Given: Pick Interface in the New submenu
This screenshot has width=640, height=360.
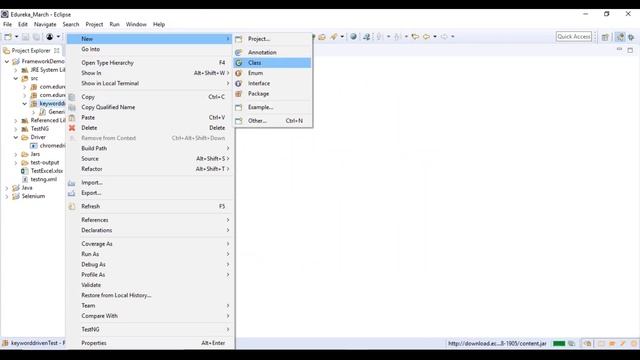Looking at the screenshot, I should click(272, 83).
